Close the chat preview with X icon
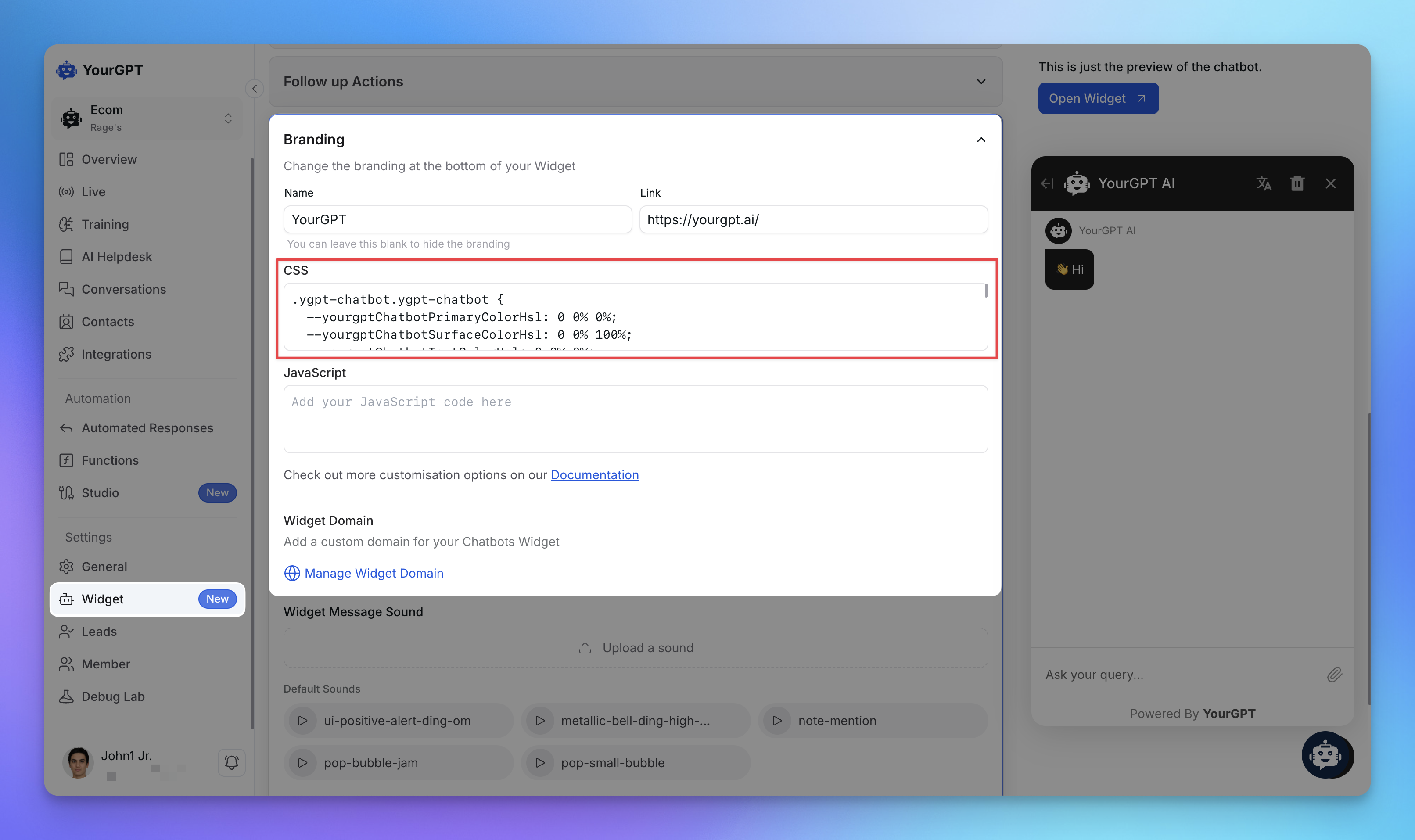 pyautogui.click(x=1331, y=183)
